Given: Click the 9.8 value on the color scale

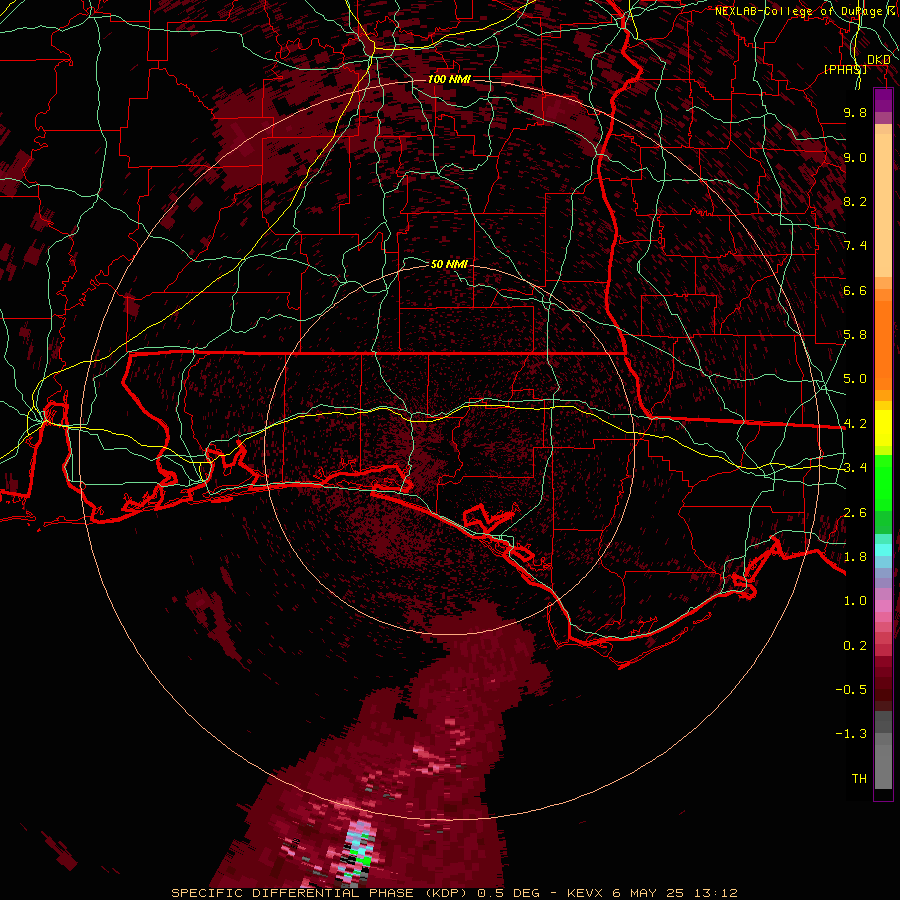Looking at the screenshot, I should point(855,112).
